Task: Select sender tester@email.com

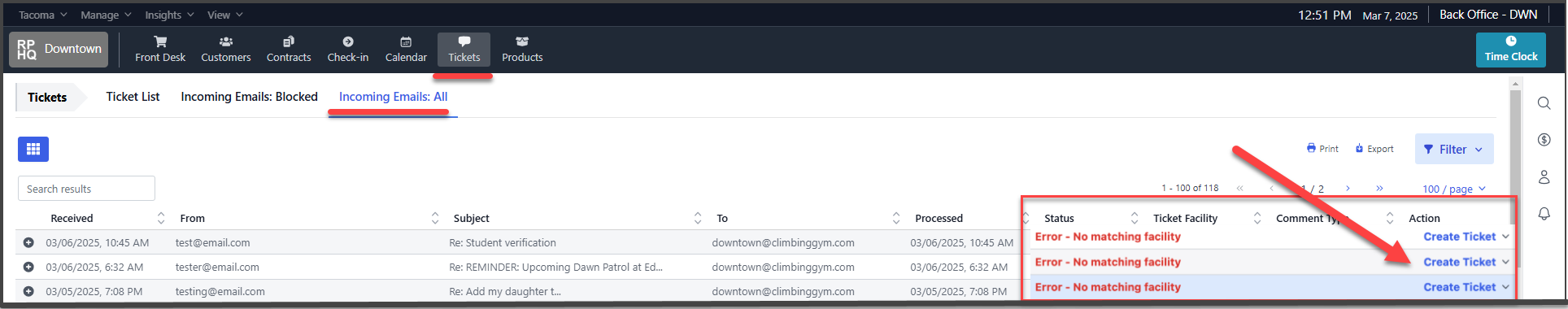Action: 217,267
